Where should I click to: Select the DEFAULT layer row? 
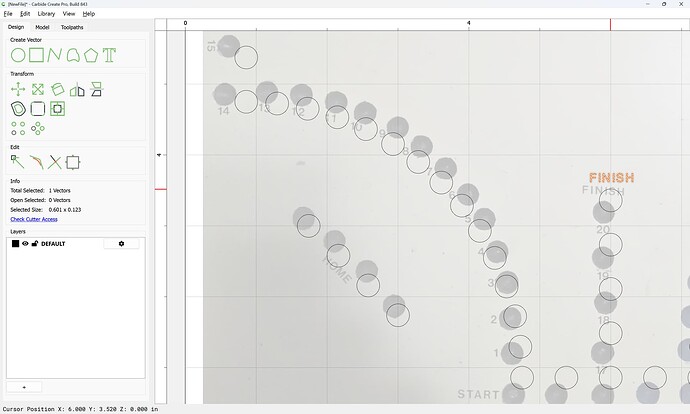click(x=76, y=244)
